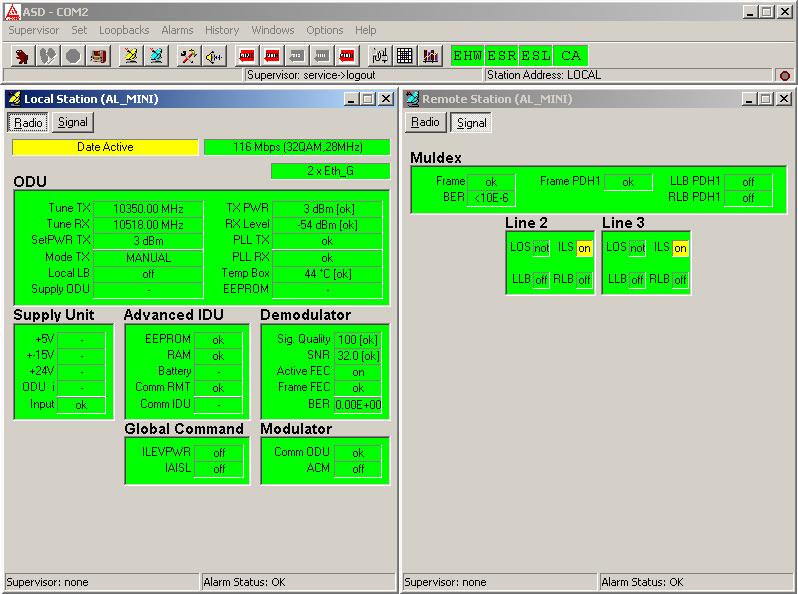Click the grid table toolbar icon
The height and width of the screenshot is (594, 798).
(405, 55)
